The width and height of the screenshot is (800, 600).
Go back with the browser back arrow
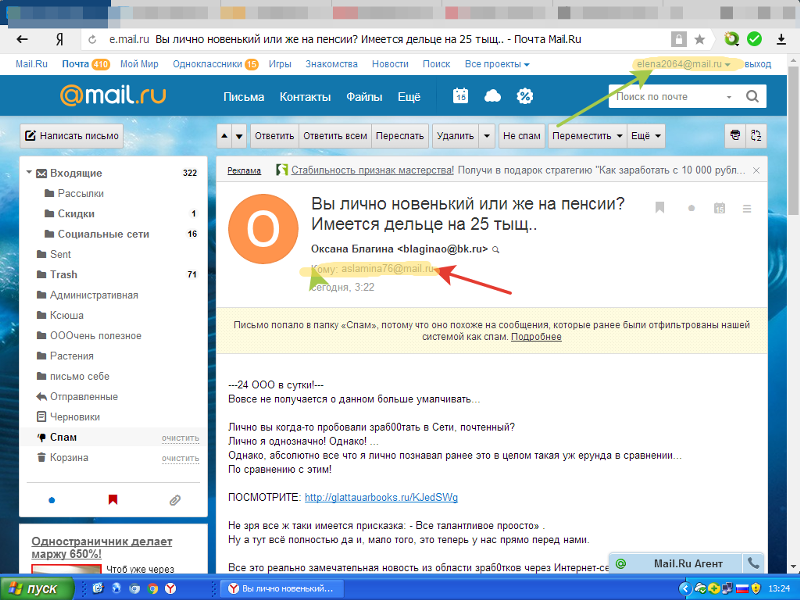pyautogui.click(x=22, y=39)
